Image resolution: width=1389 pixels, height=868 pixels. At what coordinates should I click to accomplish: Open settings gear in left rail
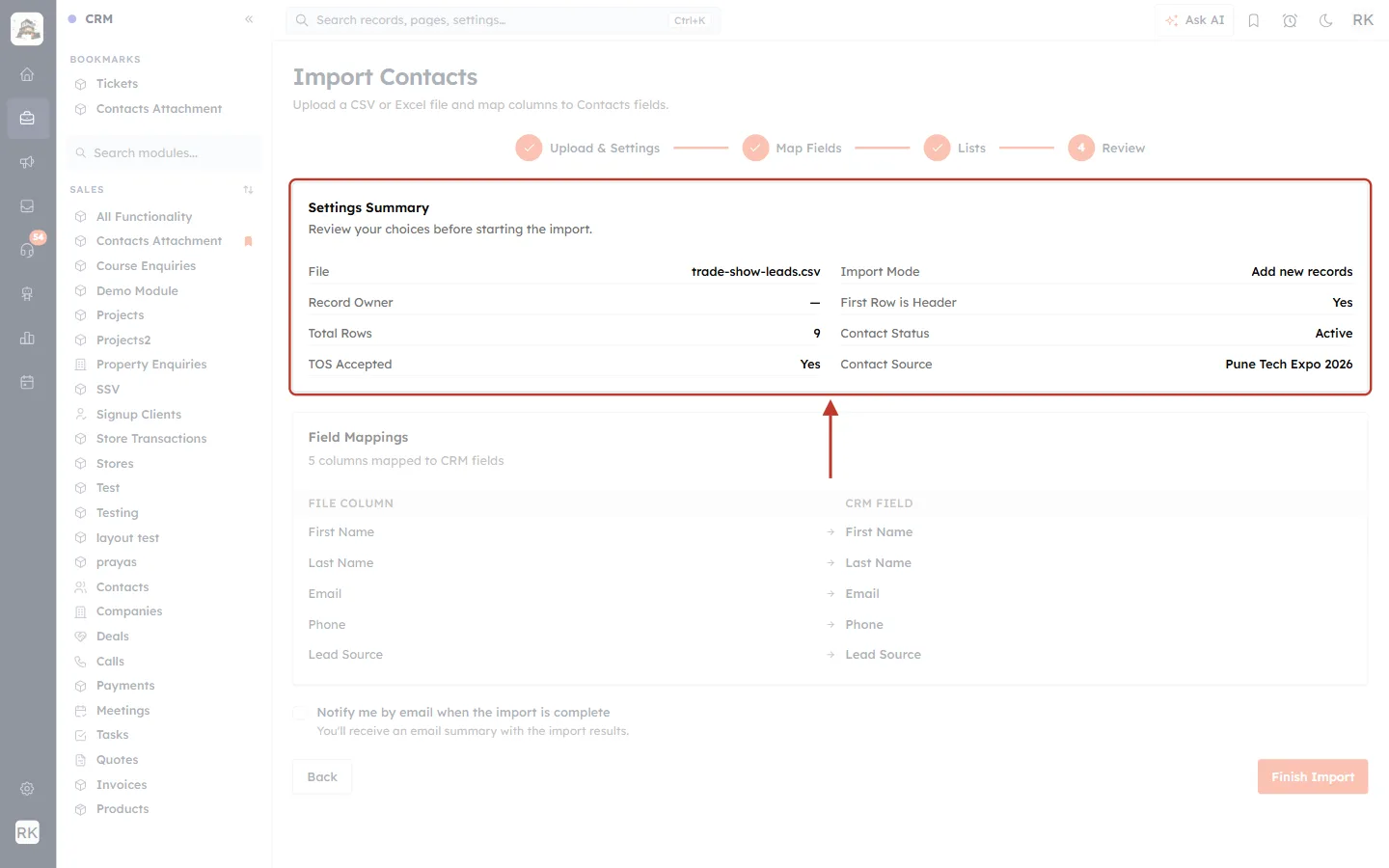click(27, 789)
